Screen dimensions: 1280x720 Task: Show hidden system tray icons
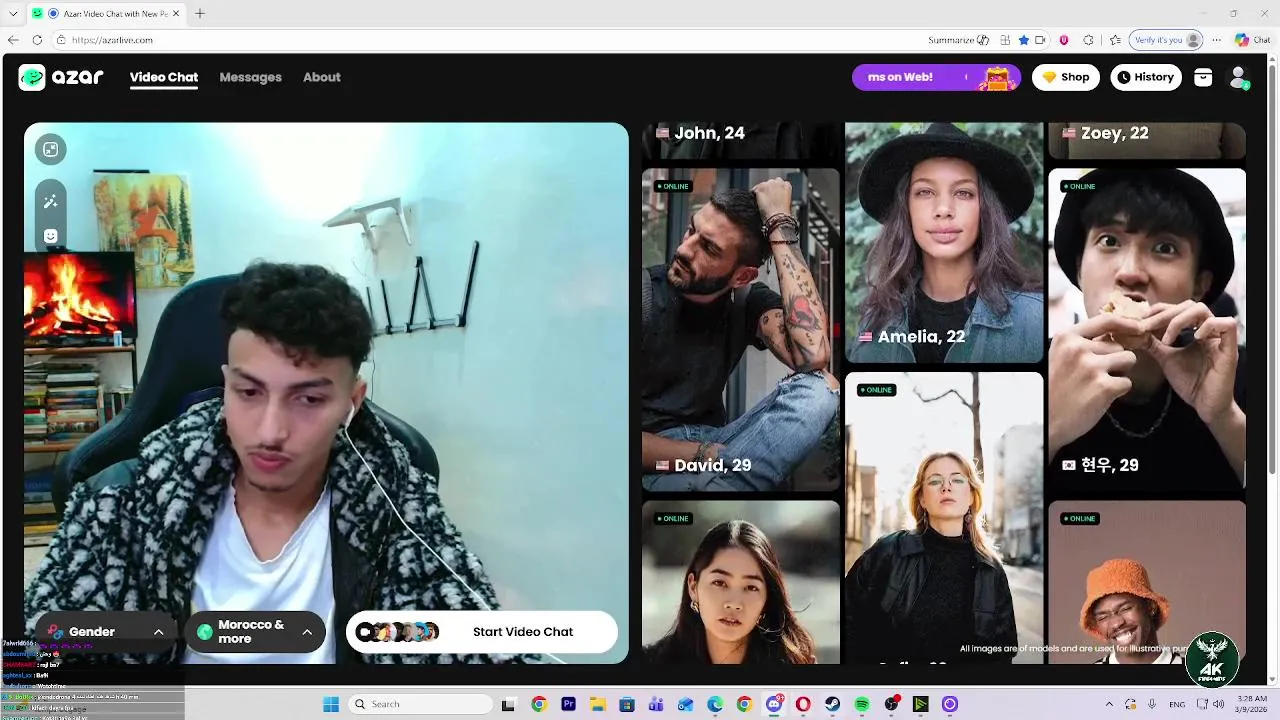[1108, 704]
